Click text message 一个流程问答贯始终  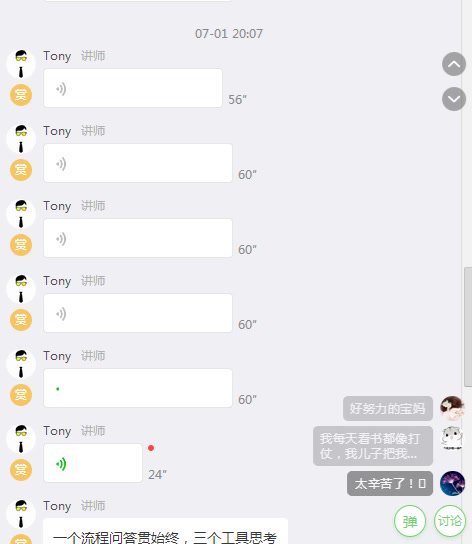(166, 531)
